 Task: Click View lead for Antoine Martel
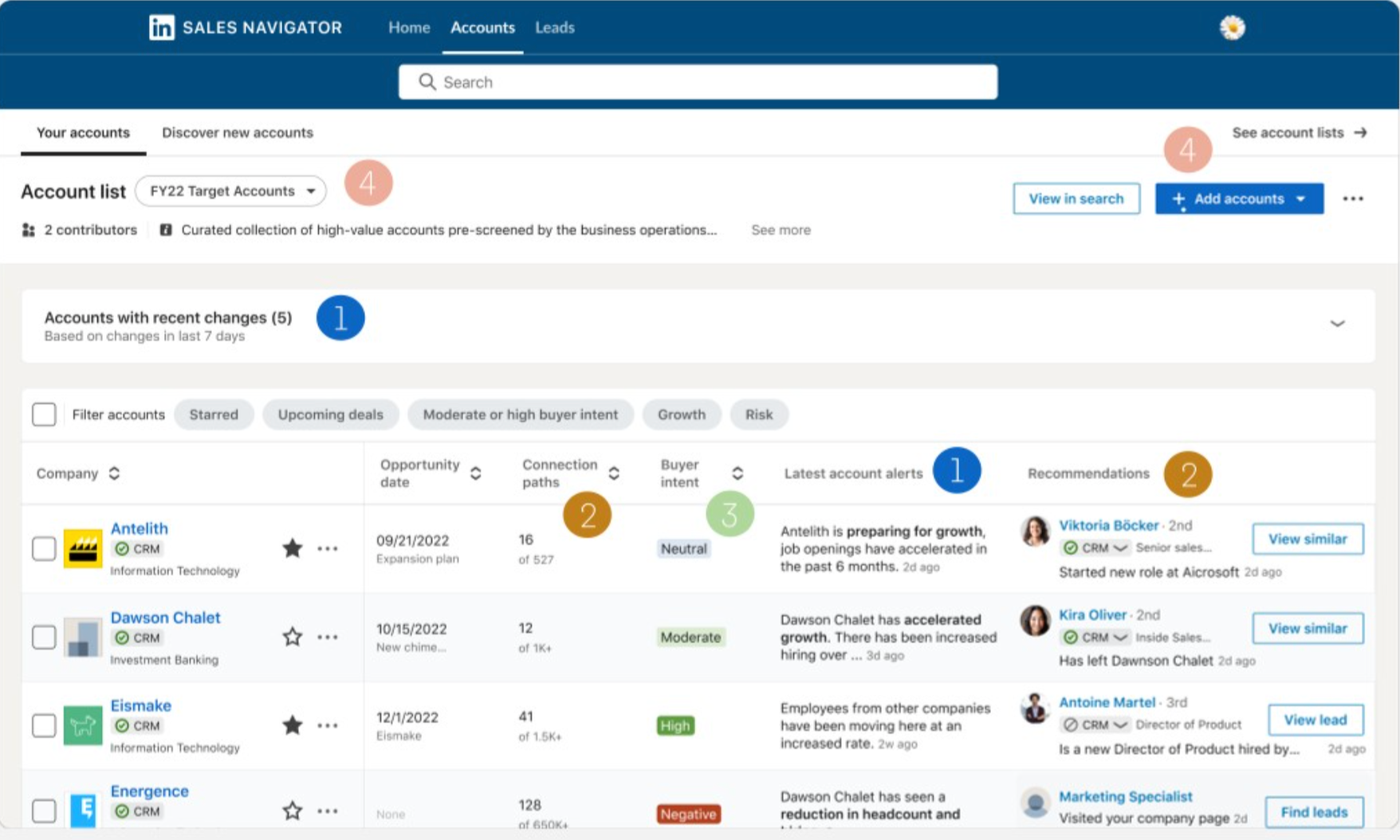[x=1315, y=720]
